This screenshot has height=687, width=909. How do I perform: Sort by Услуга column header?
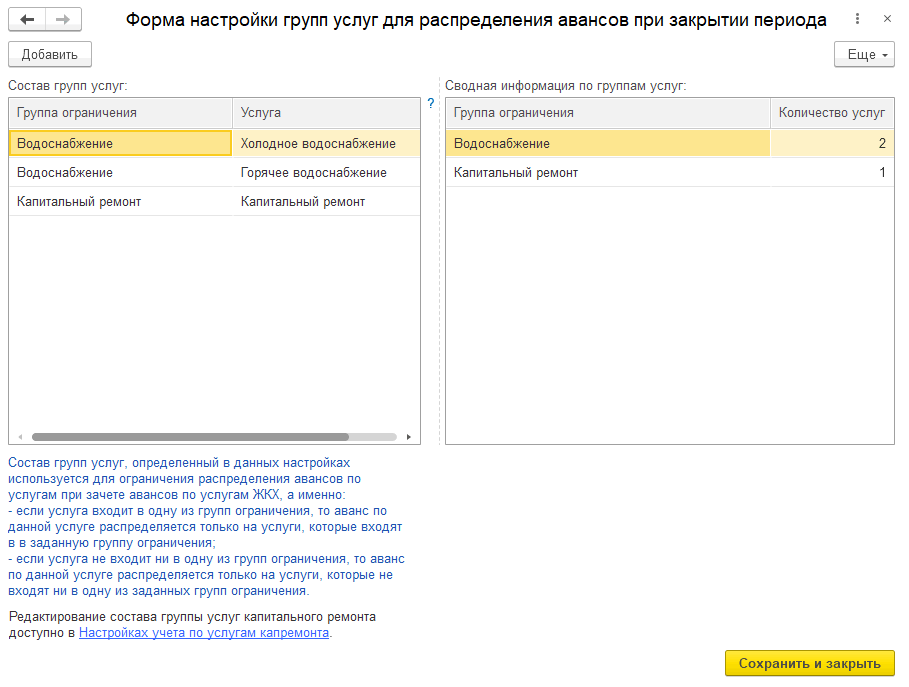(x=325, y=113)
